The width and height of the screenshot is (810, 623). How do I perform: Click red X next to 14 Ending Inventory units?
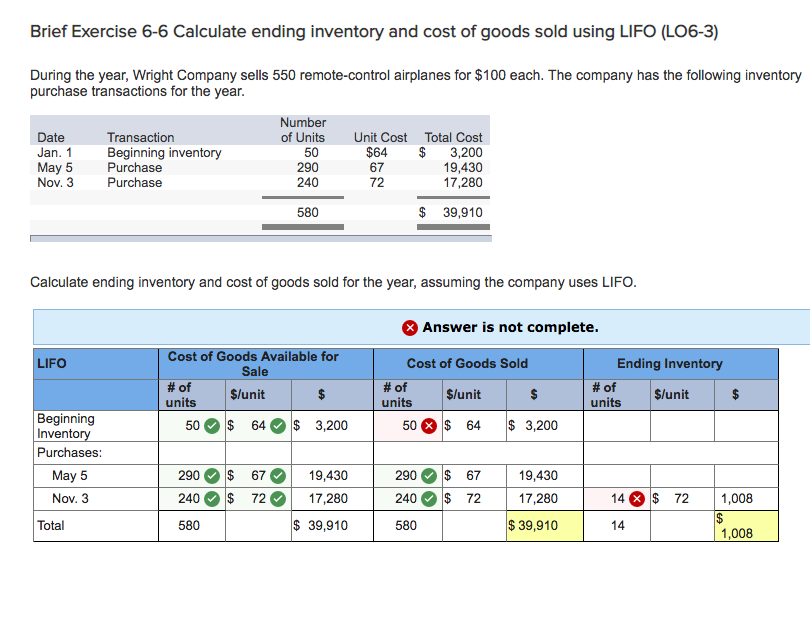coord(637,499)
